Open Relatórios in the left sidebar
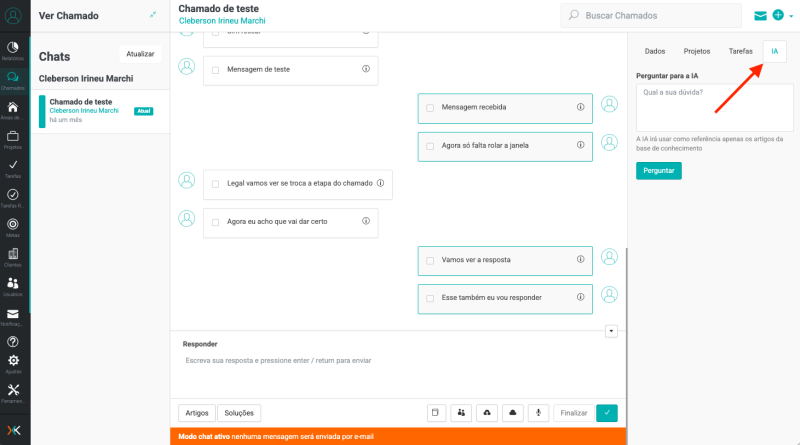Viewport: 800px width, 445px height. pyautogui.click(x=13, y=50)
